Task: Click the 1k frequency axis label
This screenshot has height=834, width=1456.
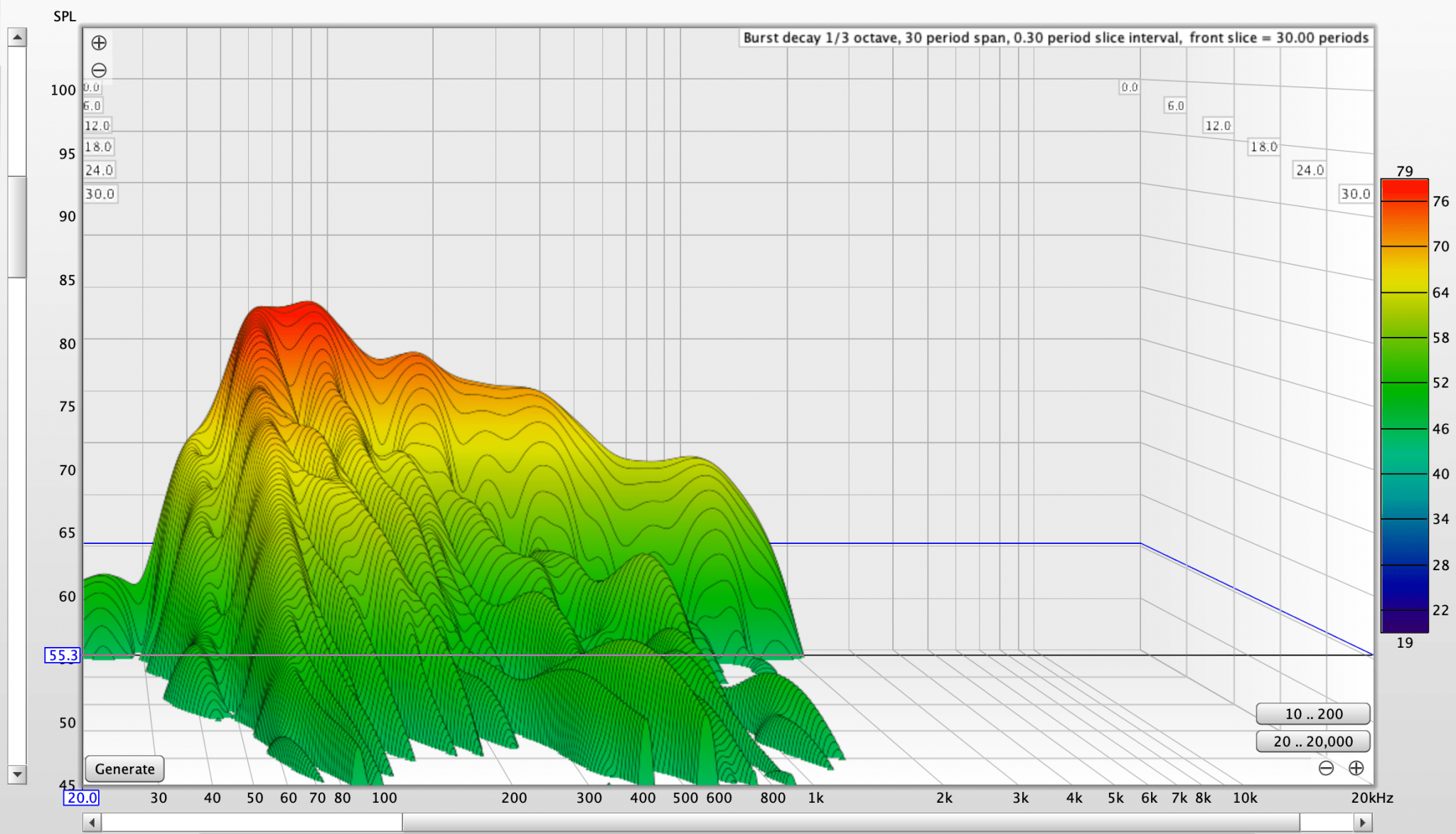Action: tap(815, 798)
